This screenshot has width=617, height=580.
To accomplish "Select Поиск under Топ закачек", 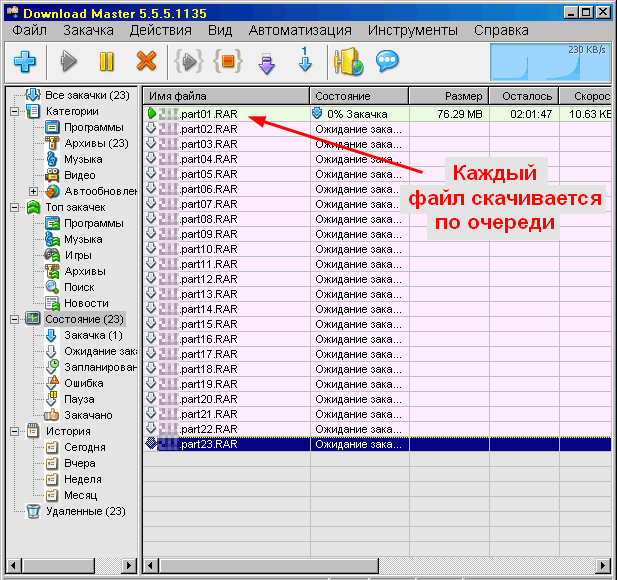I will point(79,287).
